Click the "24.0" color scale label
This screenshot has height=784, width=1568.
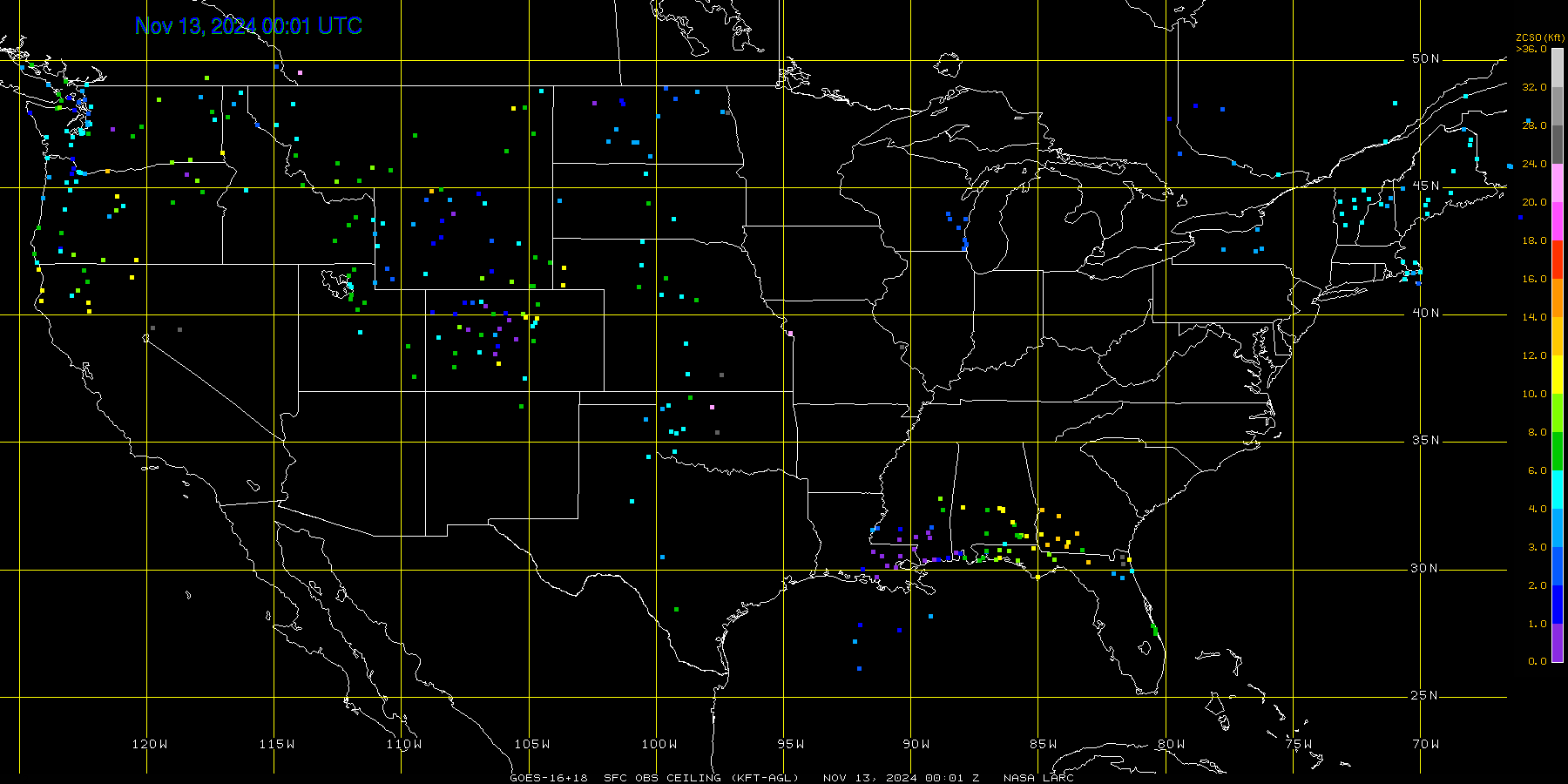[1534, 164]
